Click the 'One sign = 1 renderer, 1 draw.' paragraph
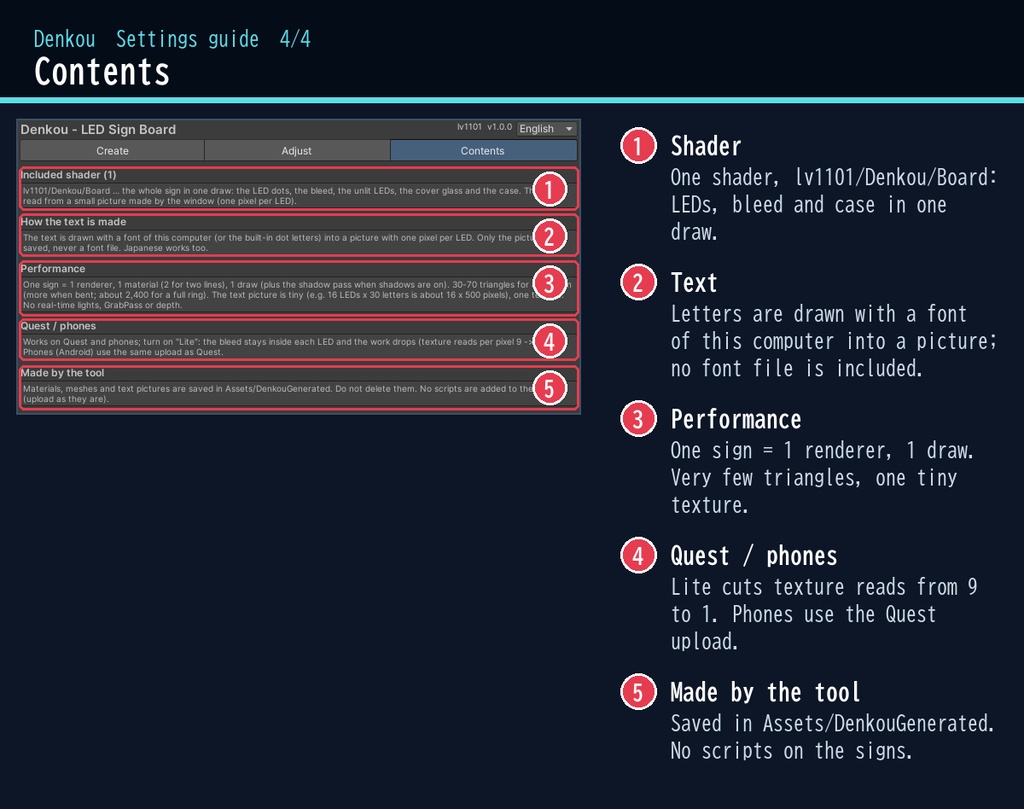 coord(822,477)
